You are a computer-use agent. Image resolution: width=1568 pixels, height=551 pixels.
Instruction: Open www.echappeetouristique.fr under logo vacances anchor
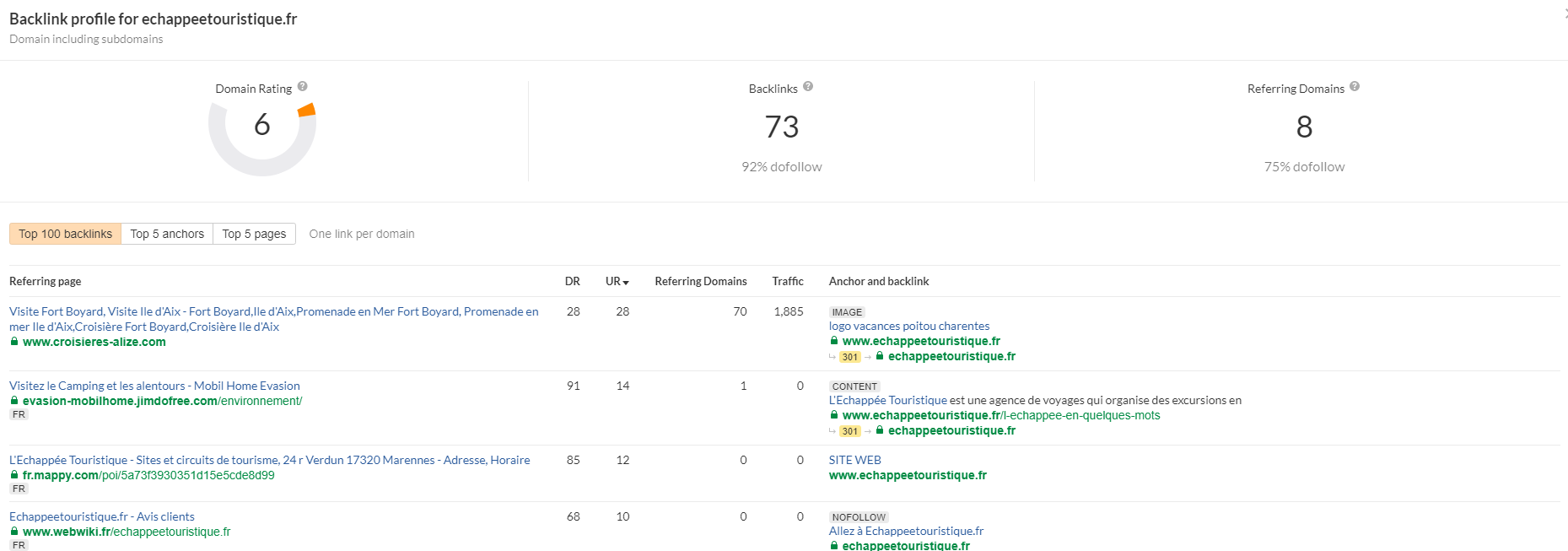coord(921,341)
